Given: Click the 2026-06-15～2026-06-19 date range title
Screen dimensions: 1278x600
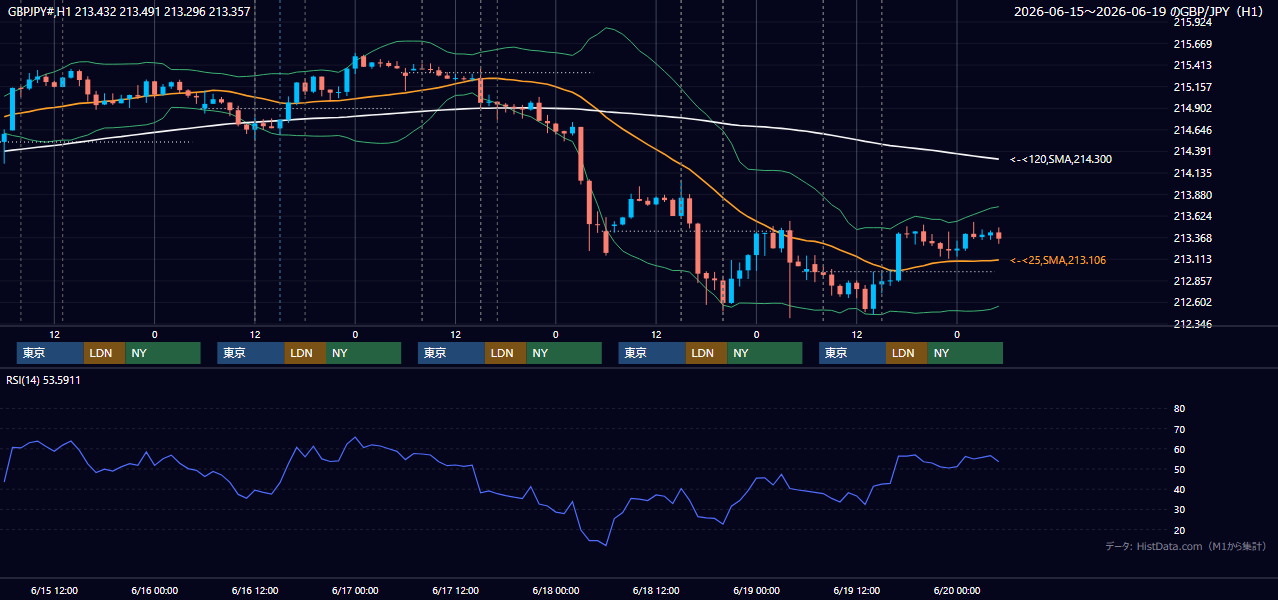Looking at the screenshot, I should (1140, 12).
